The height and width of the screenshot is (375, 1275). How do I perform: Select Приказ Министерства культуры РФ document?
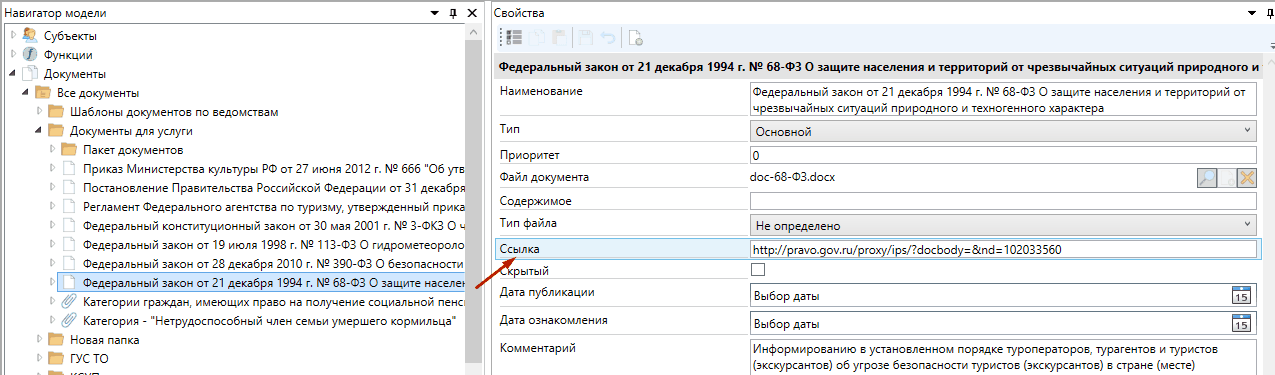point(273,169)
